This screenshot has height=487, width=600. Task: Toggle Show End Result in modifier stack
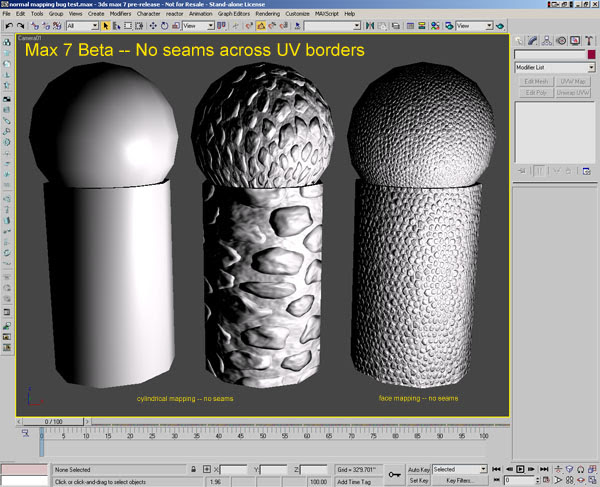coord(540,171)
